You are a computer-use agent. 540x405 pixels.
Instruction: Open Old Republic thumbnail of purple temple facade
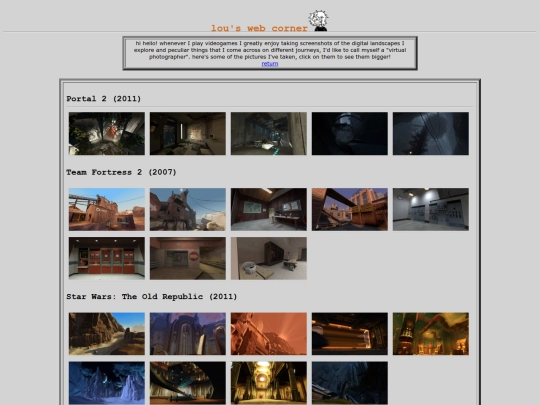click(x=188, y=334)
